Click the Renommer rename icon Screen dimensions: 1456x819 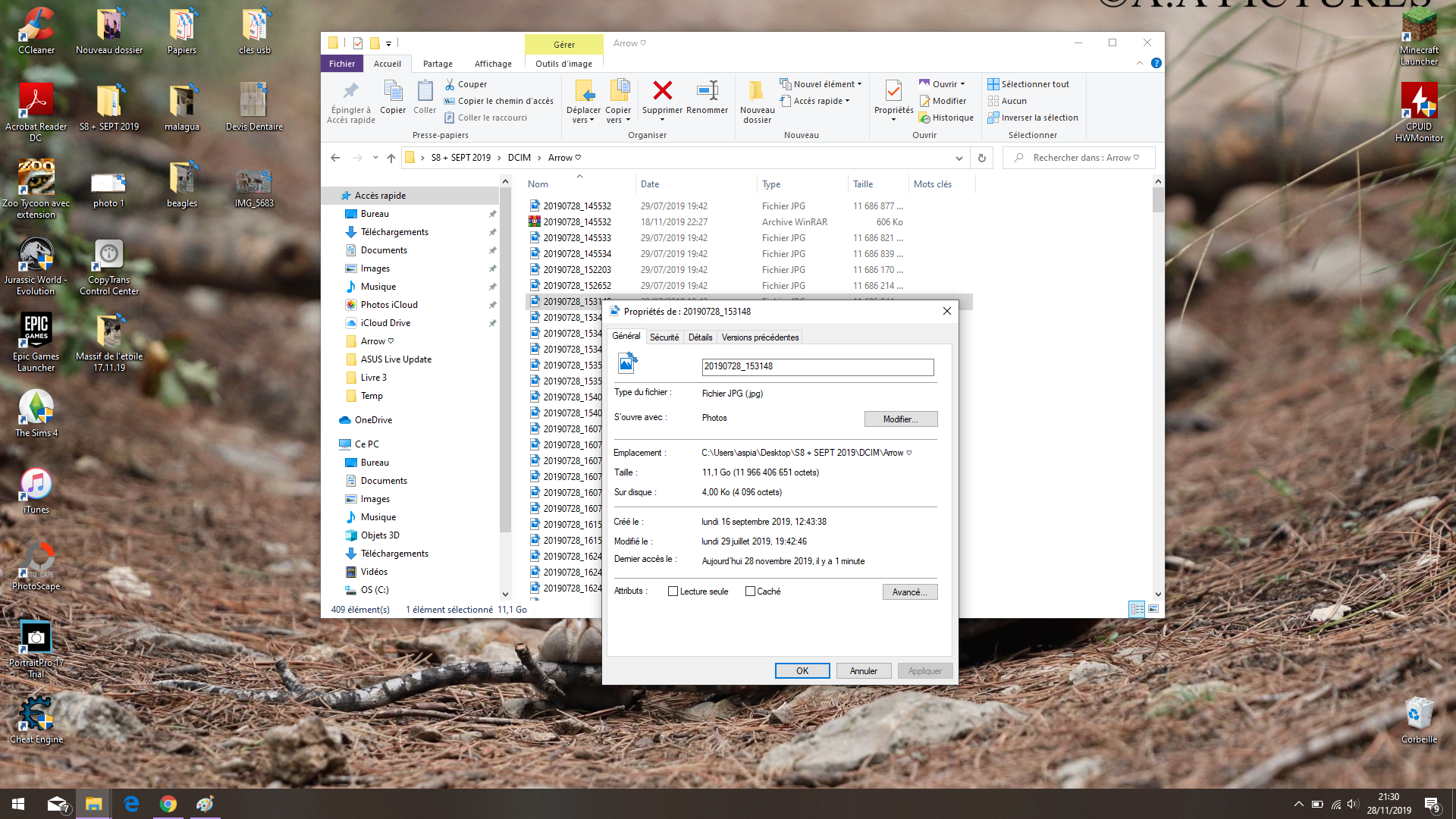pyautogui.click(x=707, y=91)
